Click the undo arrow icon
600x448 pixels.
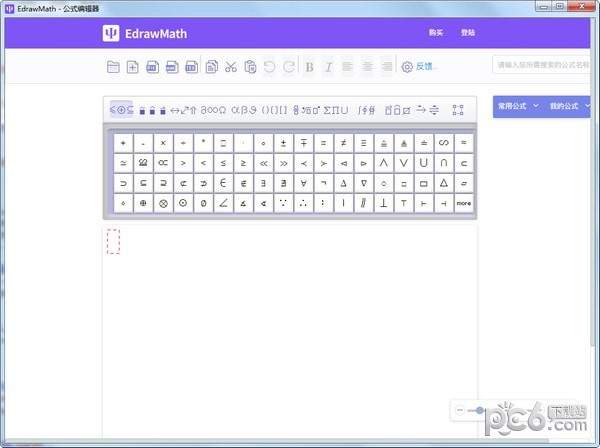269,67
